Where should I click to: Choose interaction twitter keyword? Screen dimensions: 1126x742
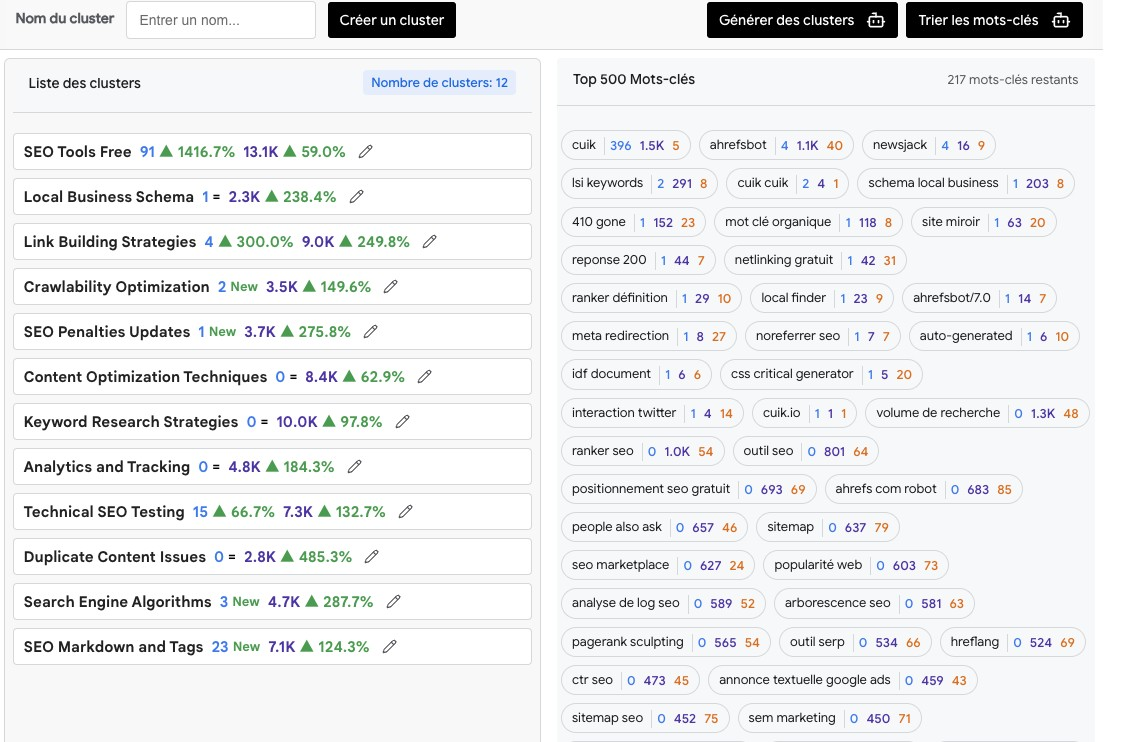click(652, 413)
